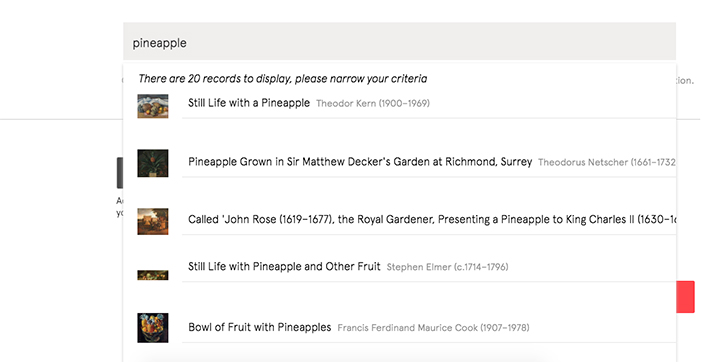The image size is (725, 362).
Task: Click the dark gray button behind the dropdown's left edge
Action: [x=120, y=172]
